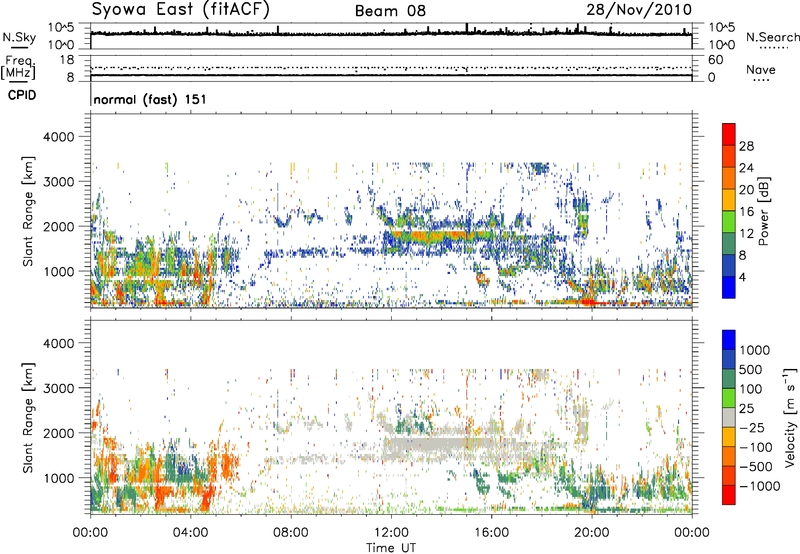
Task: Click the Velocity [m s⁻¹] colorbar title
Action: point(790,417)
